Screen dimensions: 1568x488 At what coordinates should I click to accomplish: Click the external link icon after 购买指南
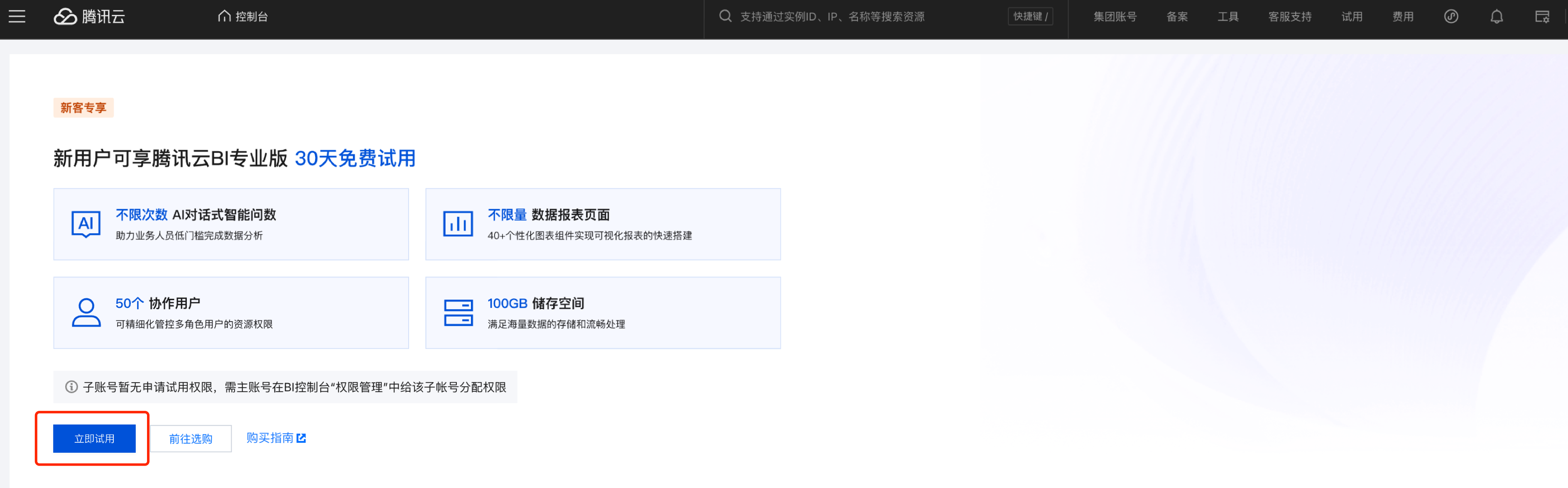(301, 438)
